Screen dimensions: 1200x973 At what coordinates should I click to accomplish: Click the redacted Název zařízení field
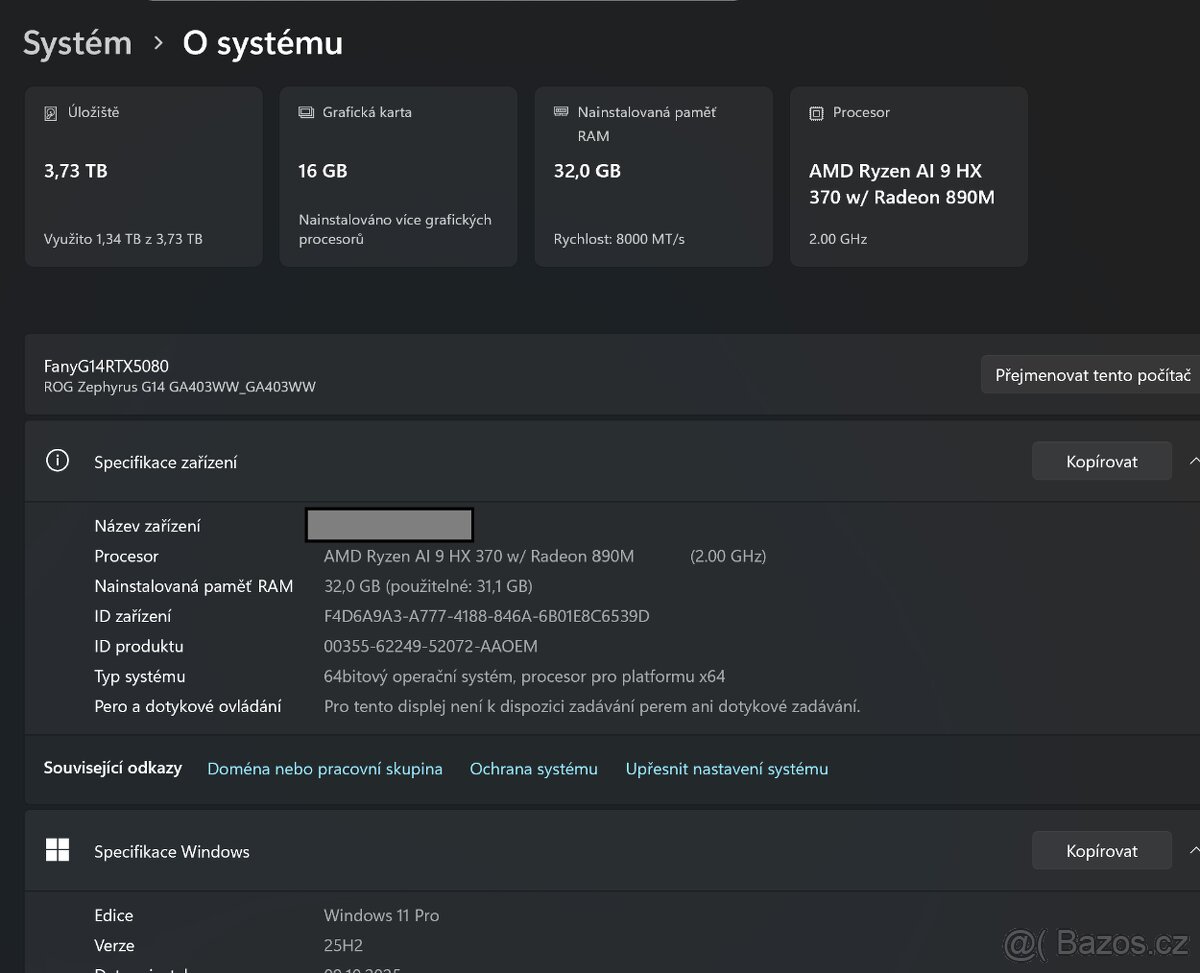pyautogui.click(x=389, y=524)
